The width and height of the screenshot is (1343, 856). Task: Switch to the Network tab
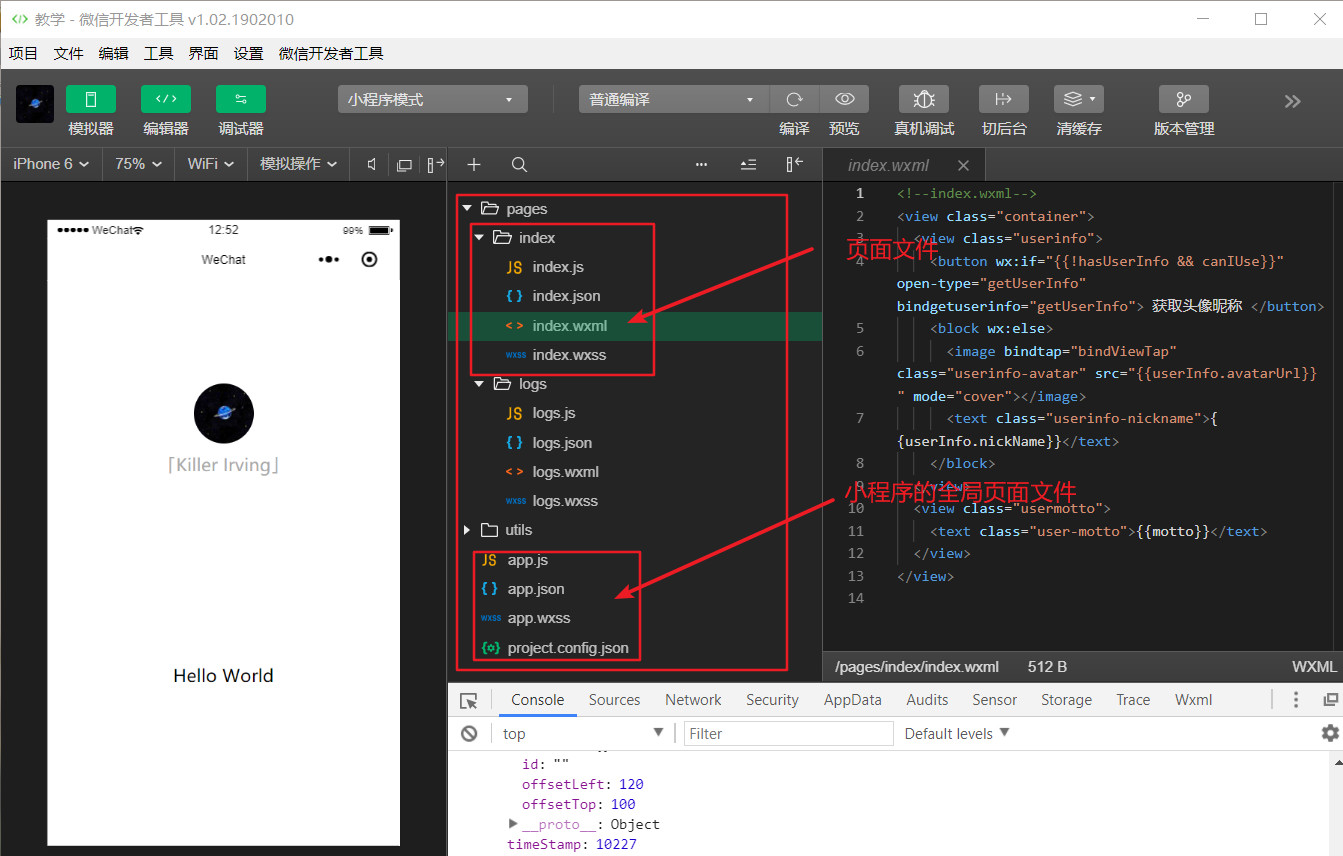693,700
